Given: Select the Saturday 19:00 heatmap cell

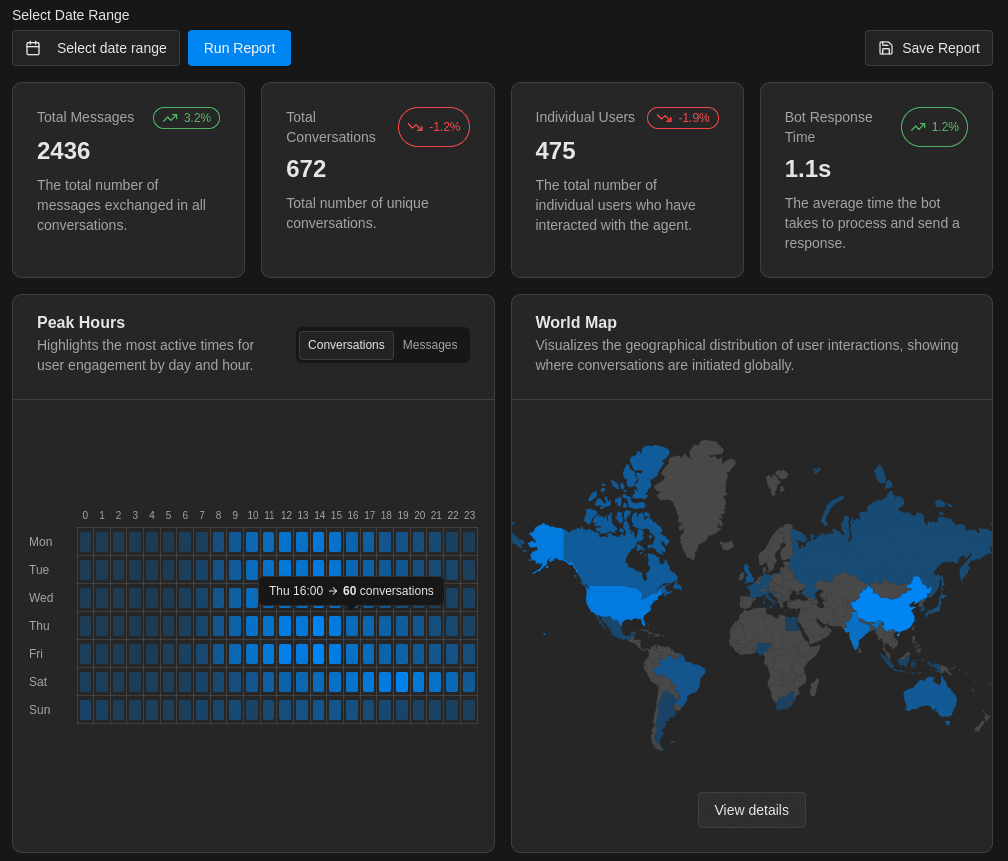Looking at the screenshot, I should tap(402, 682).
